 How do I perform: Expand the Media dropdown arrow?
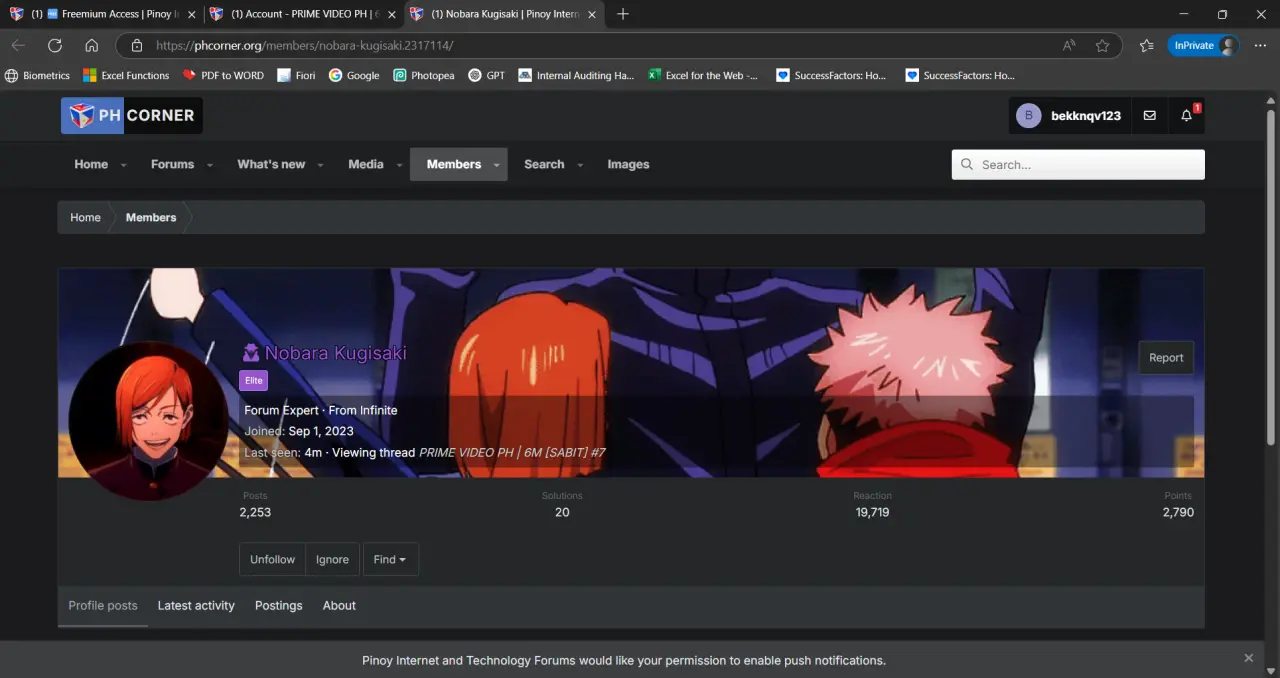399,165
